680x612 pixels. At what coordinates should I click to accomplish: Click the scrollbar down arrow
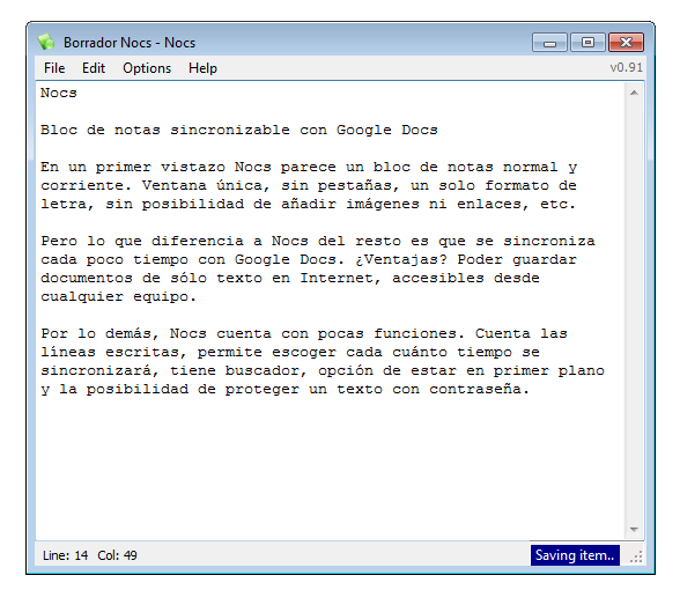click(x=634, y=529)
